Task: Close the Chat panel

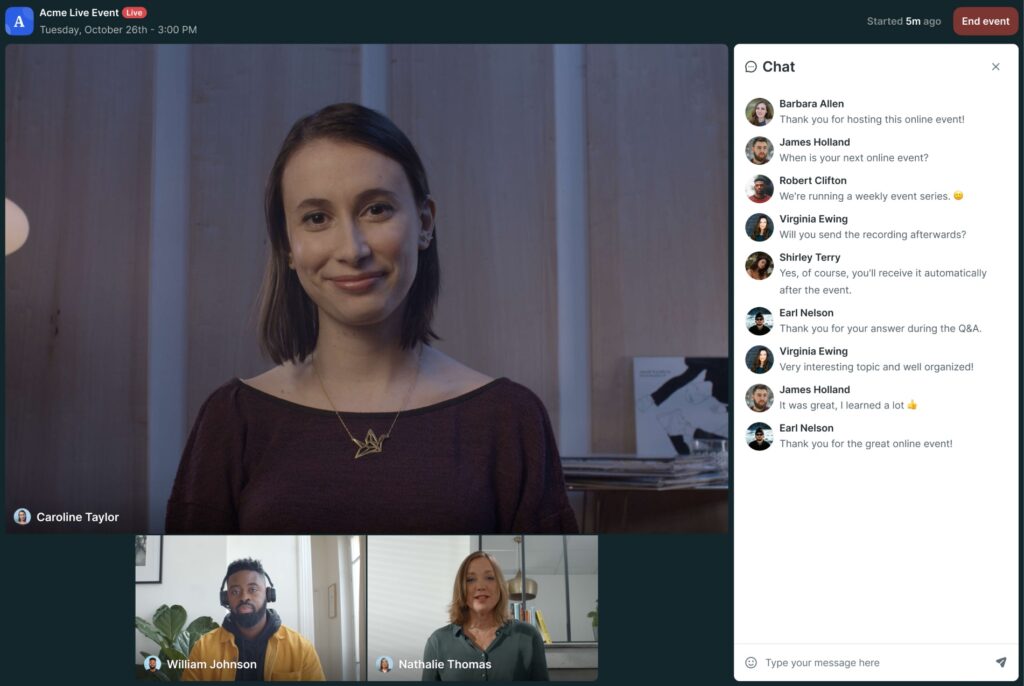Action: [x=995, y=67]
